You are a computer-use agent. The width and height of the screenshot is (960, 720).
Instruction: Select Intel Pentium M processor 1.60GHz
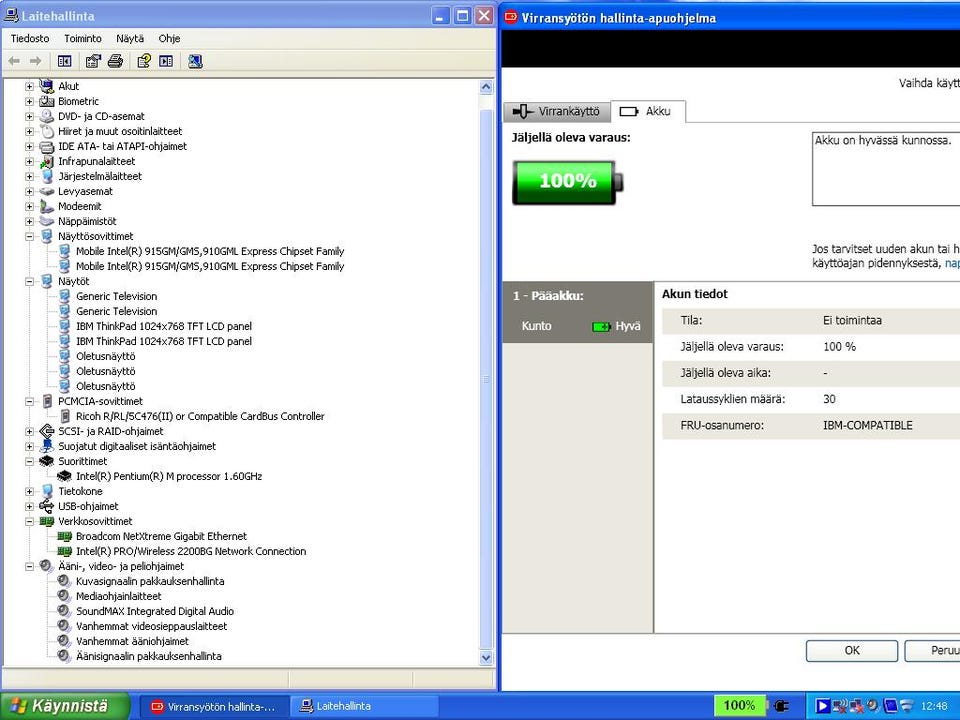click(169, 476)
